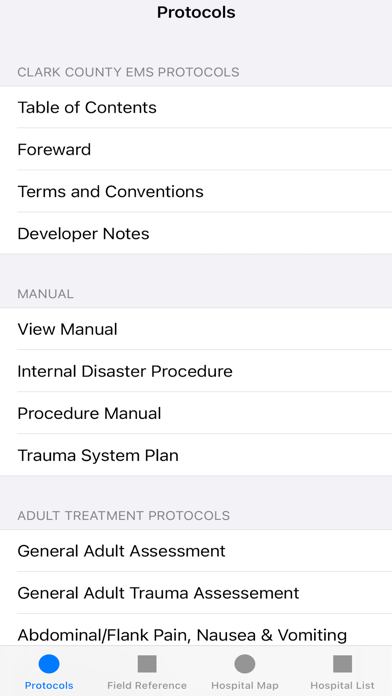This screenshot has height=696, width=392.
Task: Switch to the Hospital Map tab label
Action: point(245,685)
